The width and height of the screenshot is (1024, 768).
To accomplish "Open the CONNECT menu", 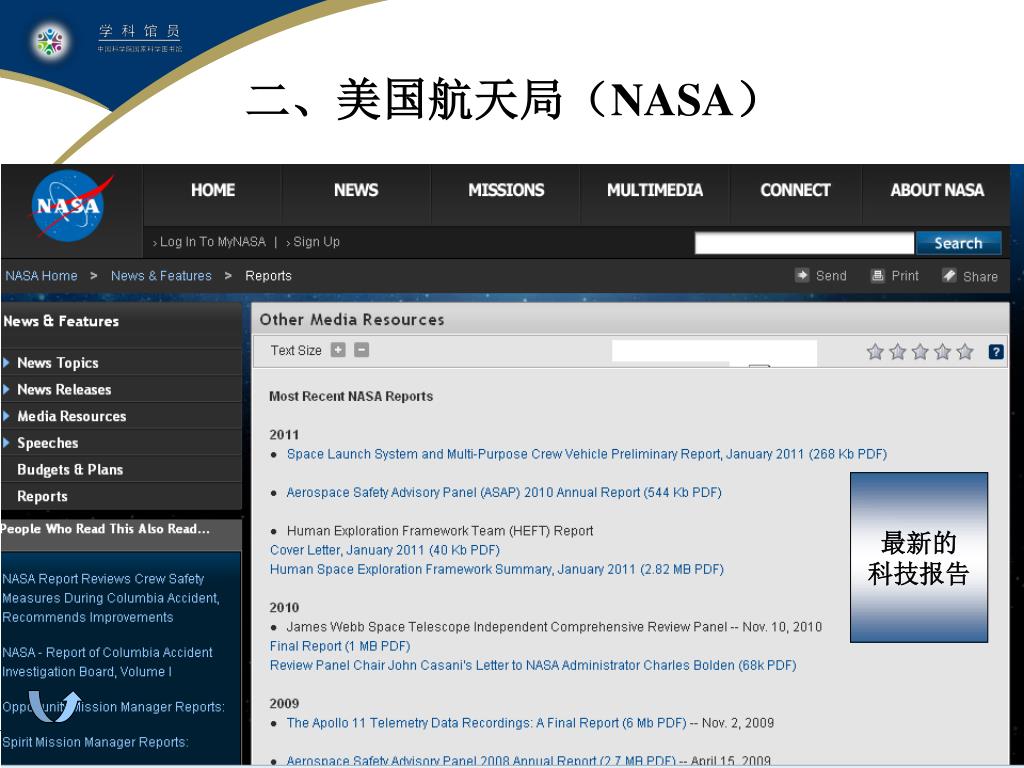I will (x=795, y=190).
